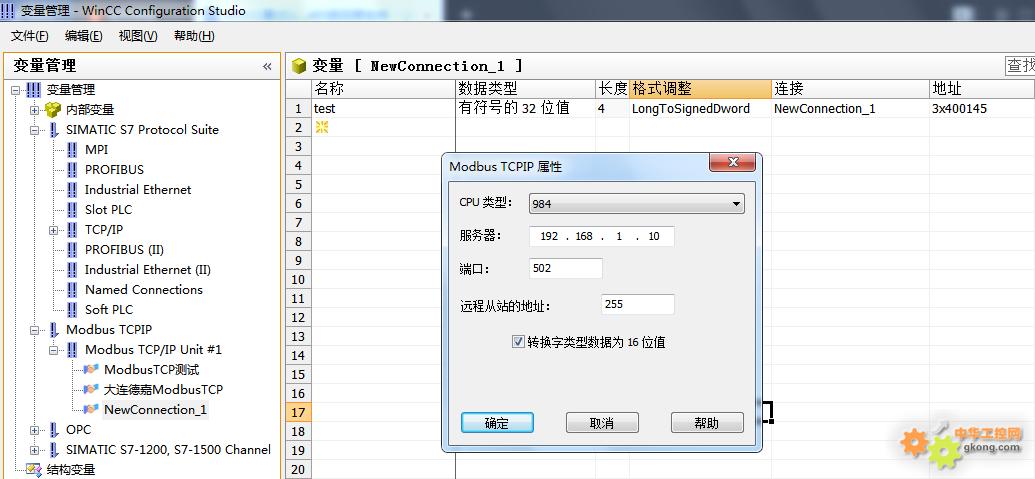Click the LongToSignedDword cell
1035x479 pixels.
tap(700, 108)
